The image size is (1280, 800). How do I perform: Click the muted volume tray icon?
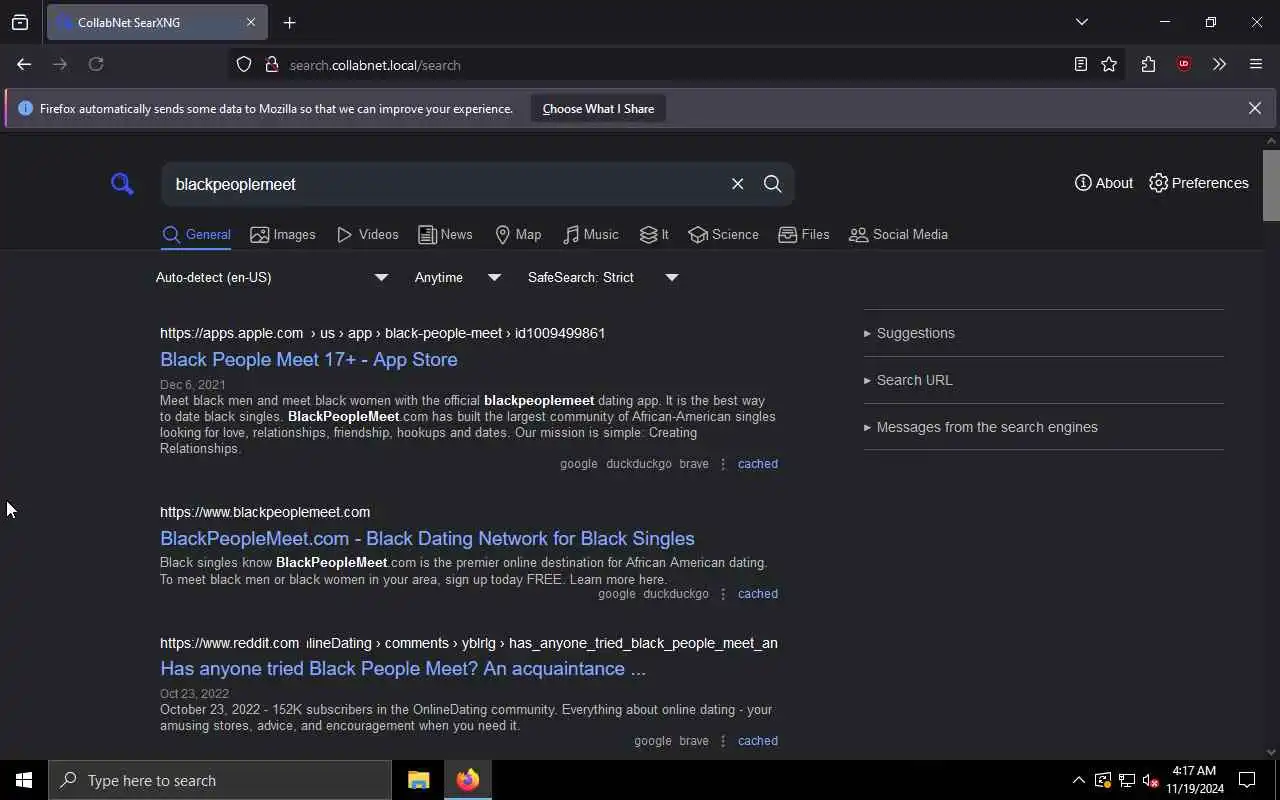pos(1150,780)
